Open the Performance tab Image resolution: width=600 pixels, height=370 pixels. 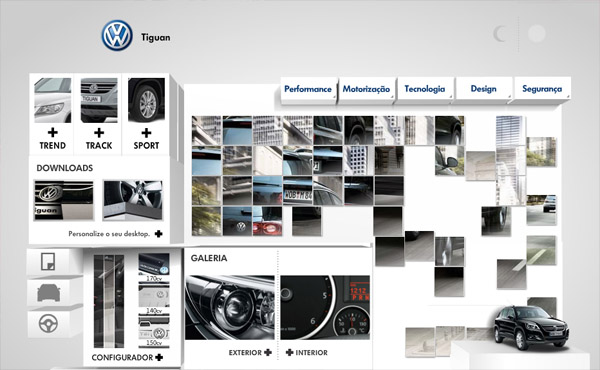point(308,89)
